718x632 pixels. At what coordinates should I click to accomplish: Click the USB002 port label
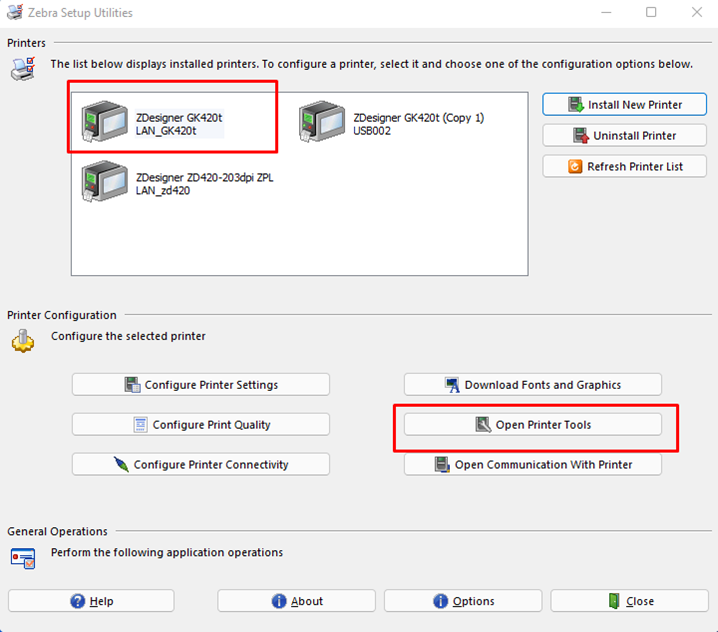[372, 131]
